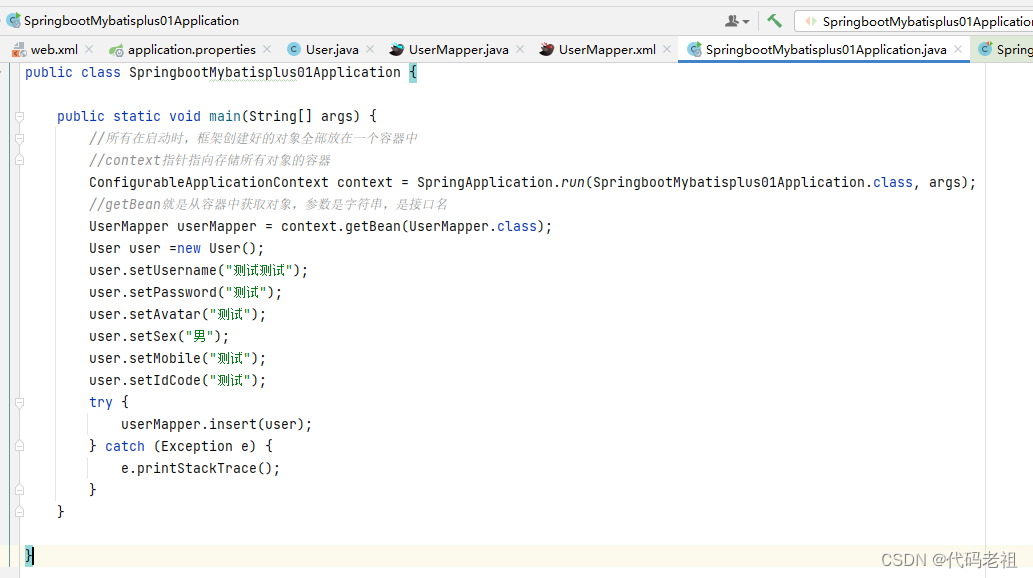1033x578 pixels.
Task: Collapse the catch block fold marker
Action: pyautogui.click(x=20, y=446)
